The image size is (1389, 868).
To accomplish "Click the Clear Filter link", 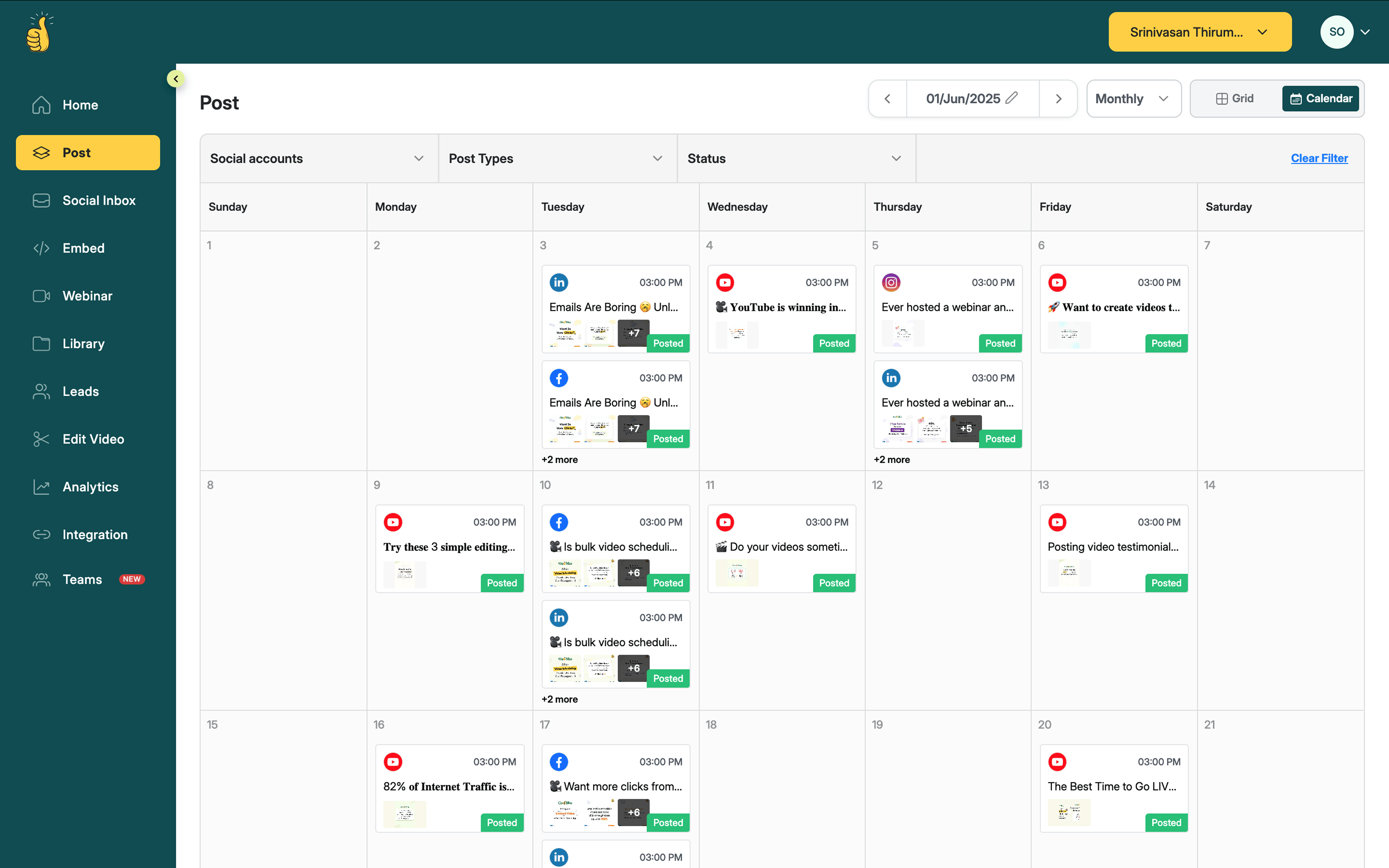I will tap(1319, 158).
